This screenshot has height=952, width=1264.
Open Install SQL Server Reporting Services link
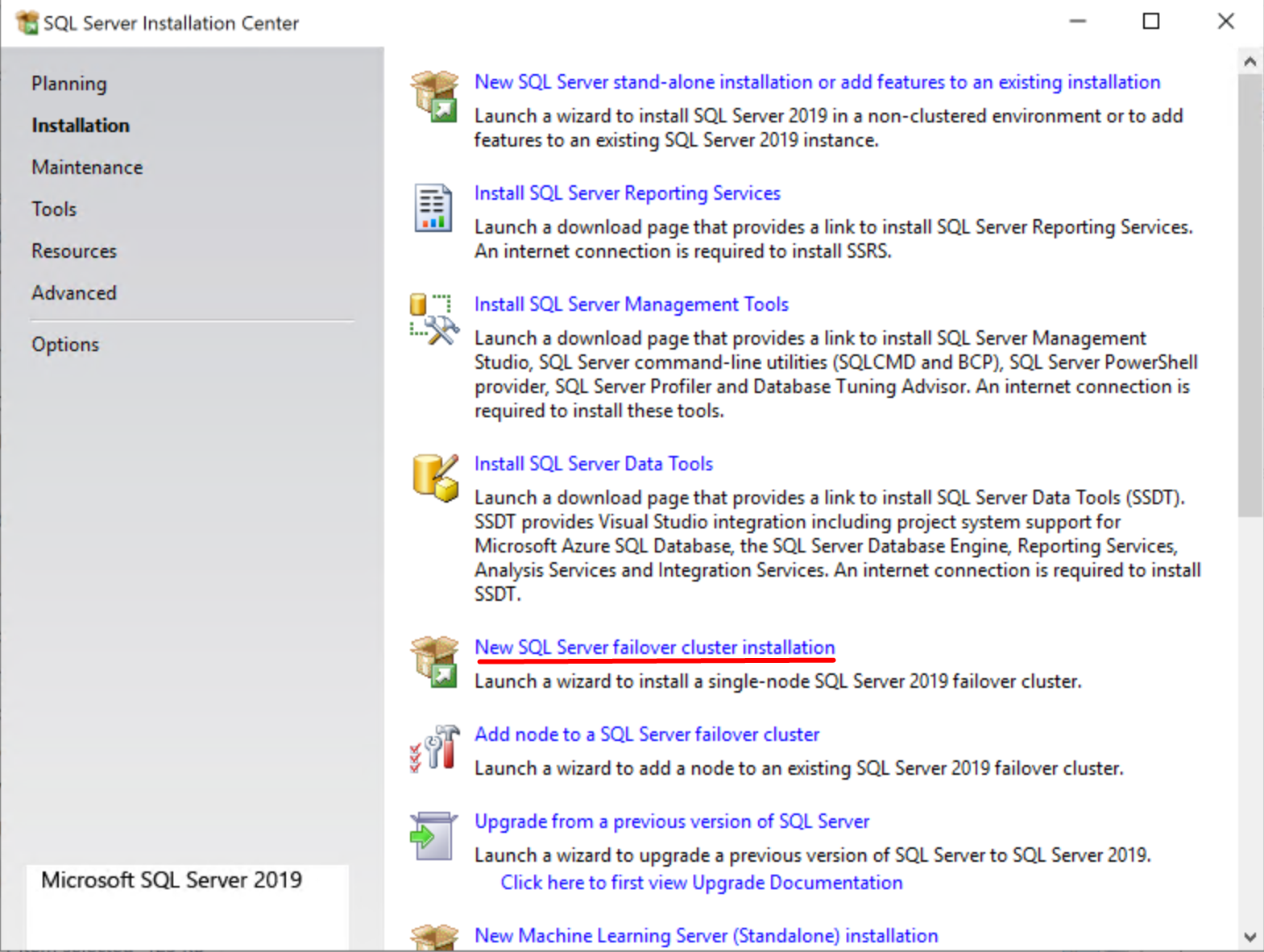point(627,193)
